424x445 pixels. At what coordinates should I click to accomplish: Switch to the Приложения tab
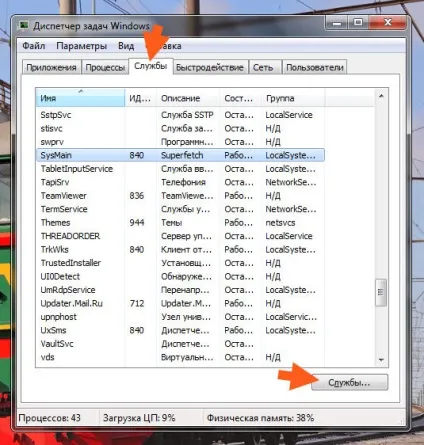[x=51, y=67]
